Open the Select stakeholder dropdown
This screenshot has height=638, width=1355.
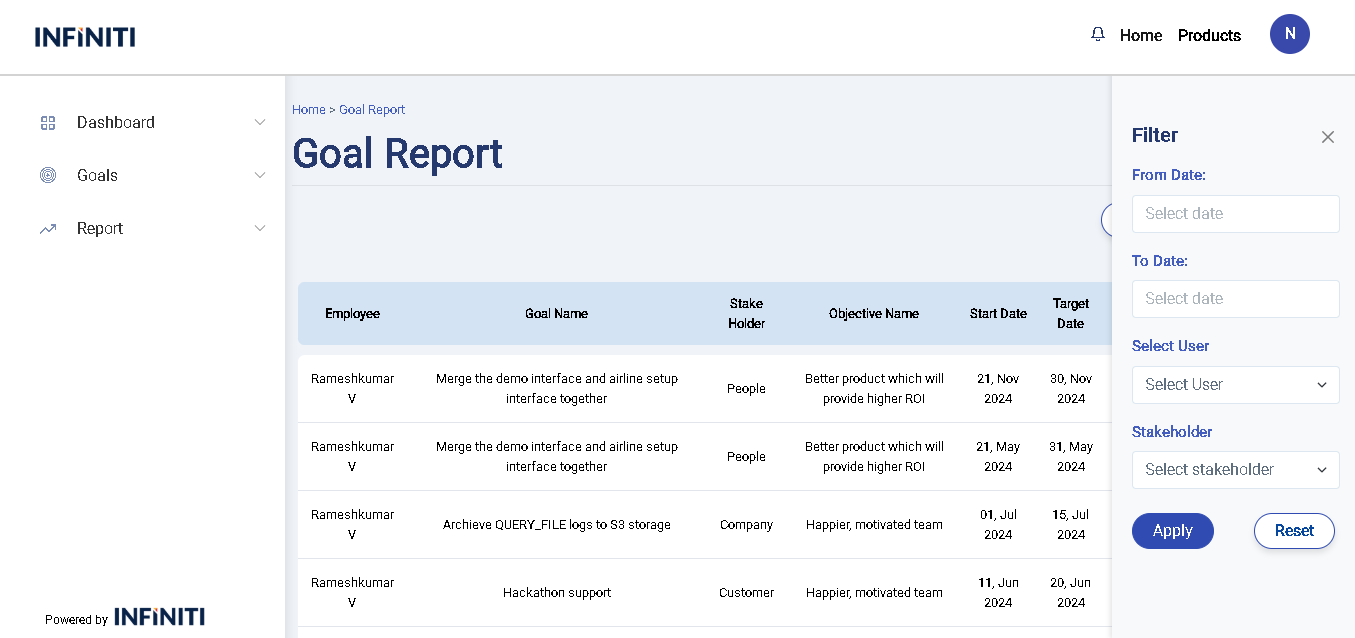click(1235, 470)
